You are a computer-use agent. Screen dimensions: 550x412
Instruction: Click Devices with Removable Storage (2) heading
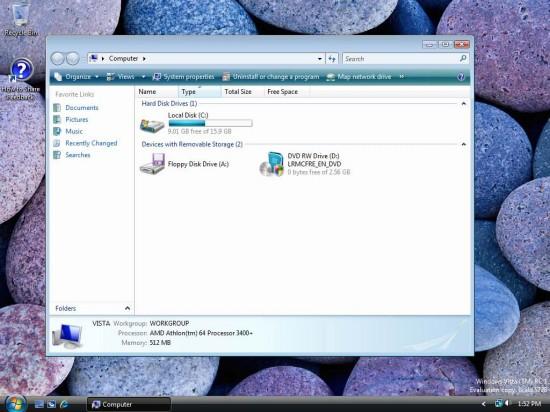192,144
